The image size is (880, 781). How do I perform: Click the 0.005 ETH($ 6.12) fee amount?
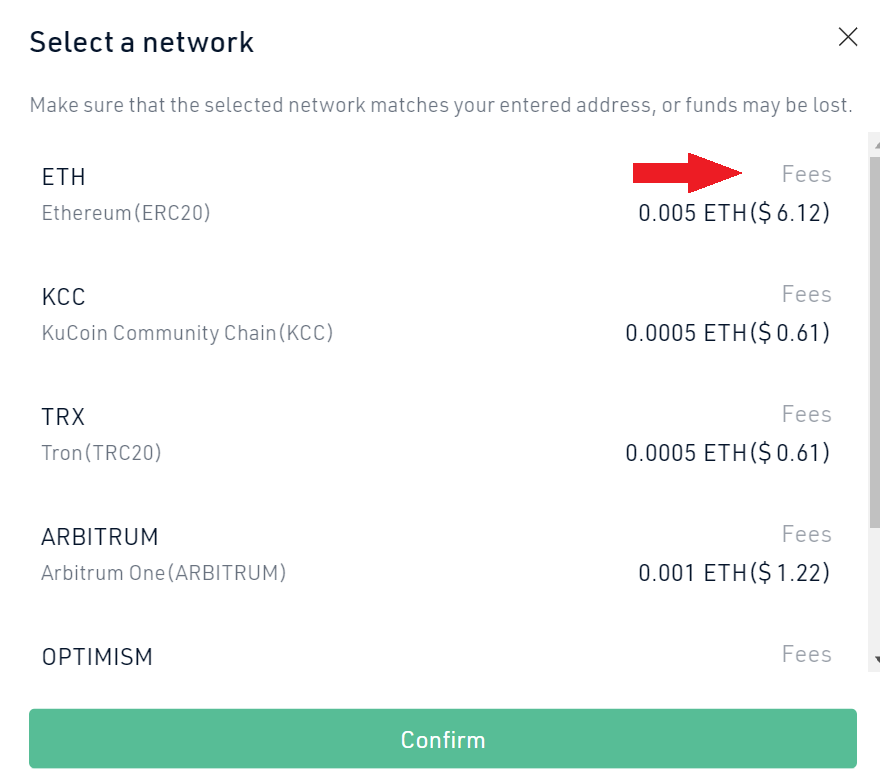coord(734,213)
